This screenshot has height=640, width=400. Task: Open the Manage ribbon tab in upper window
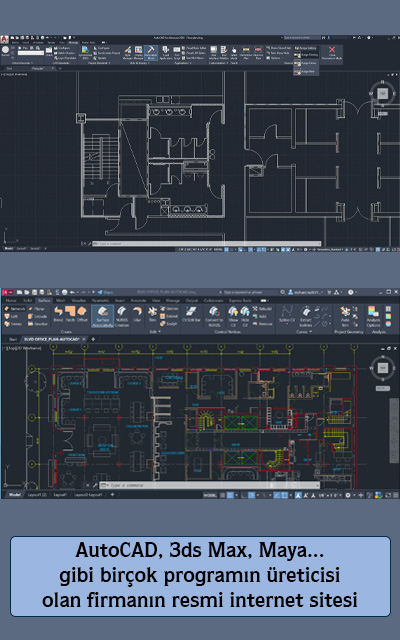pyautogui.click(x=73, y=42)
